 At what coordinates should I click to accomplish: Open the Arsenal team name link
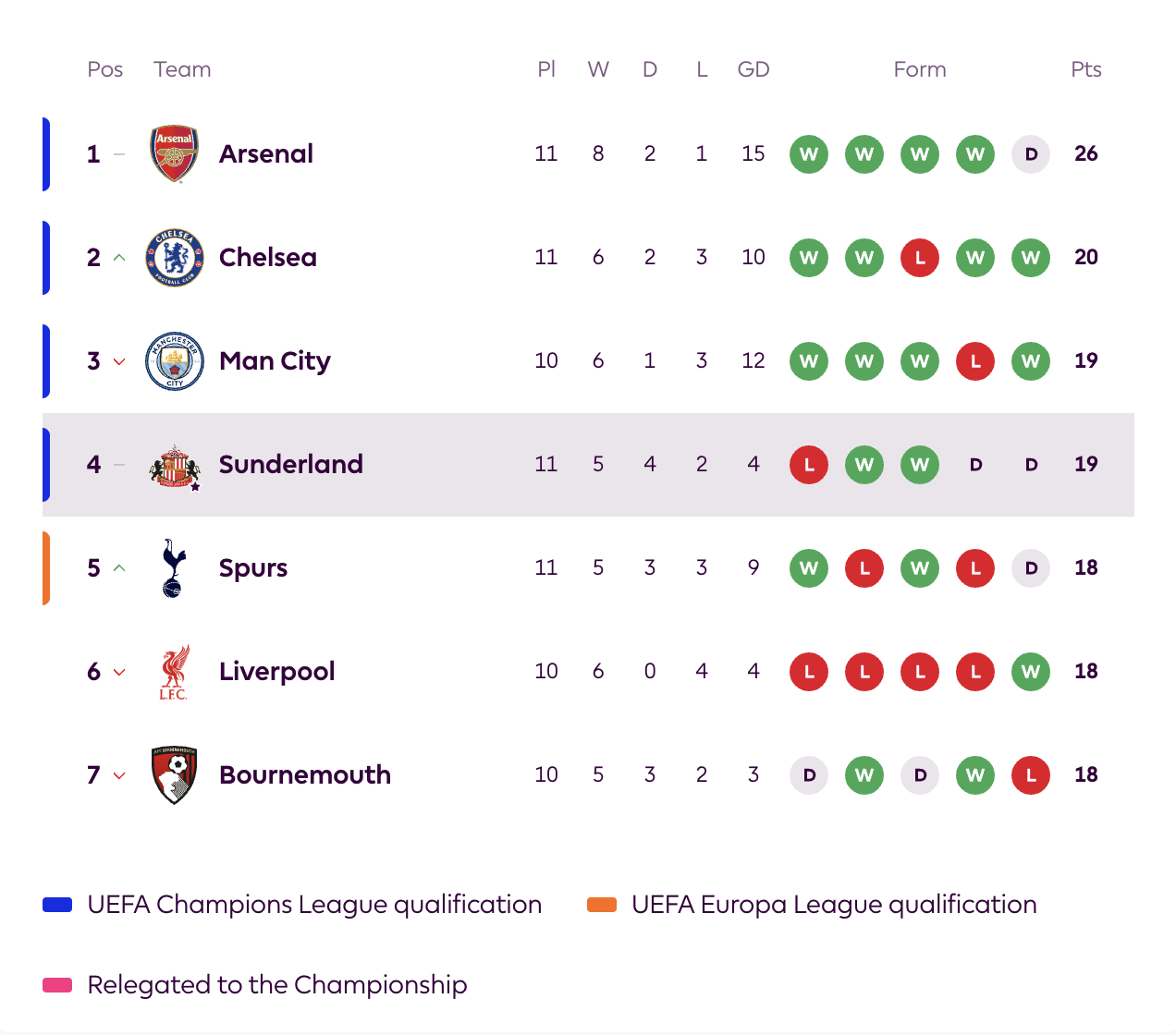pos(266,153)
